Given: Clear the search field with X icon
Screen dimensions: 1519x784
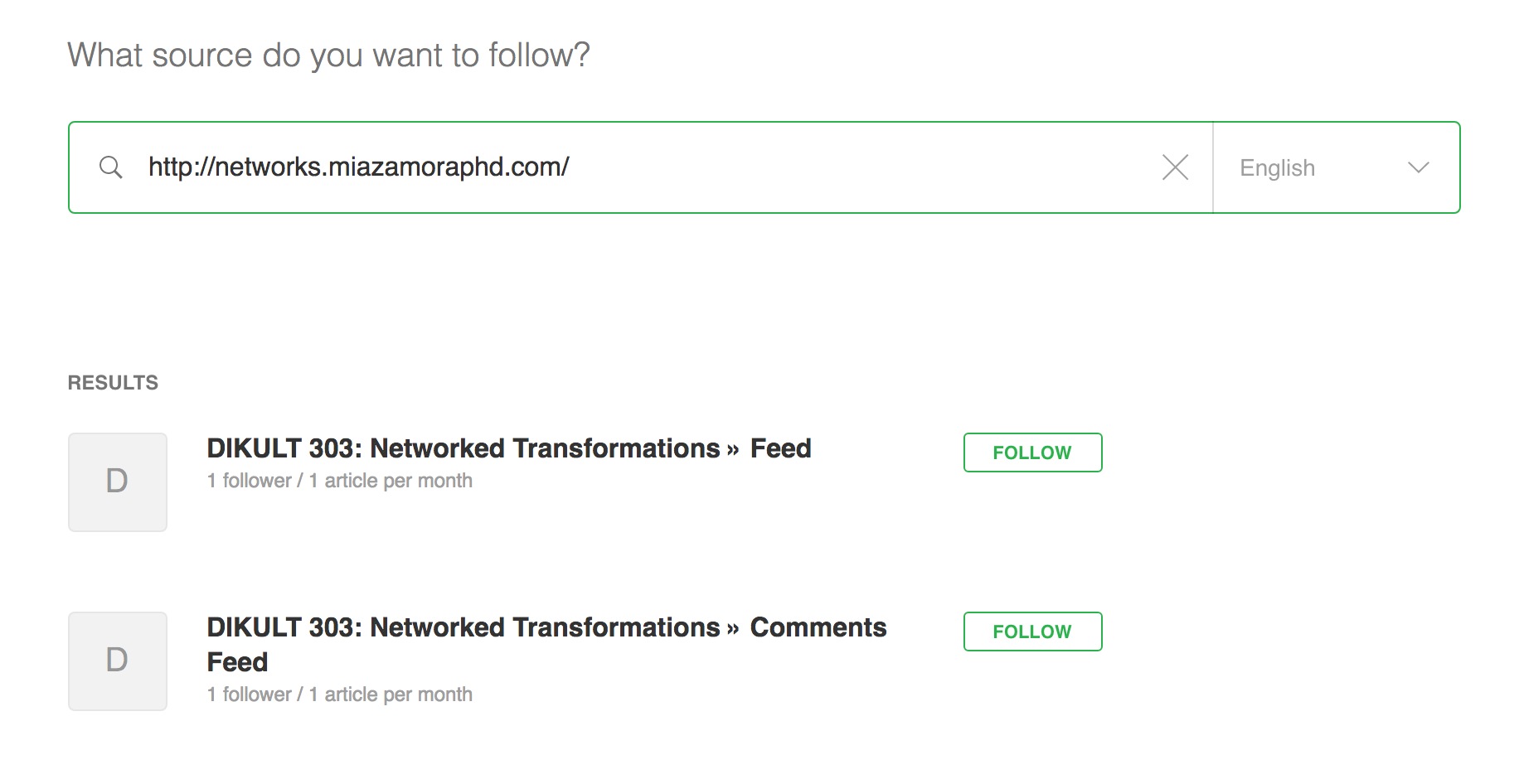Looking at the screenshot, I should pyautogui.click(x=1175, y=167).
